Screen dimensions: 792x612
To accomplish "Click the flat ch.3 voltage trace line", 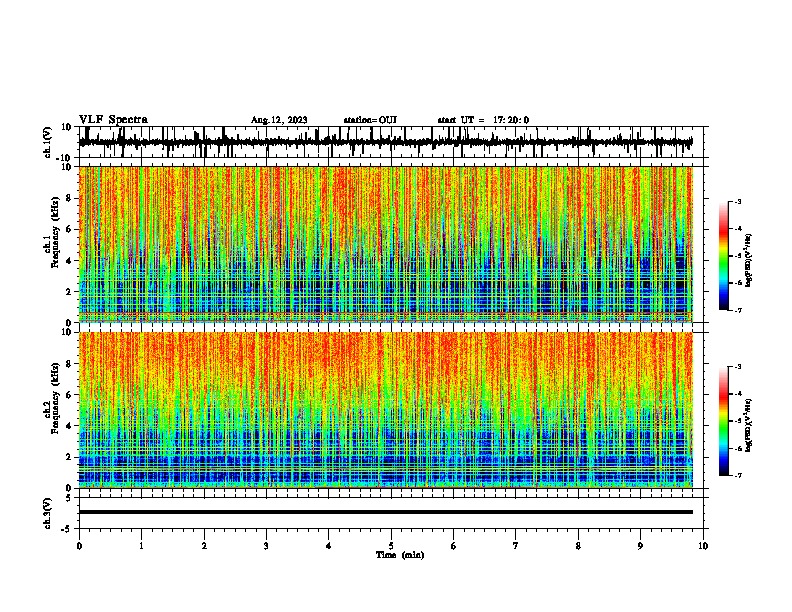I will (x=386, y=512).
